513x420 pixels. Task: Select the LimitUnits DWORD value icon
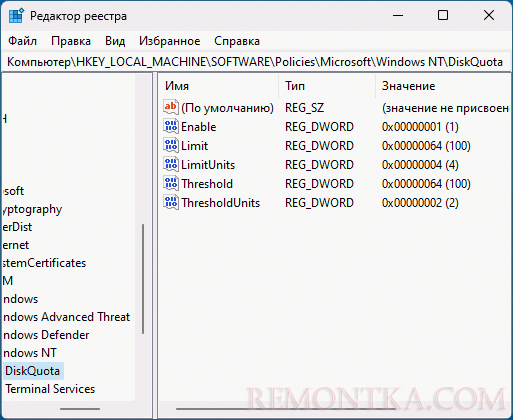171,164
